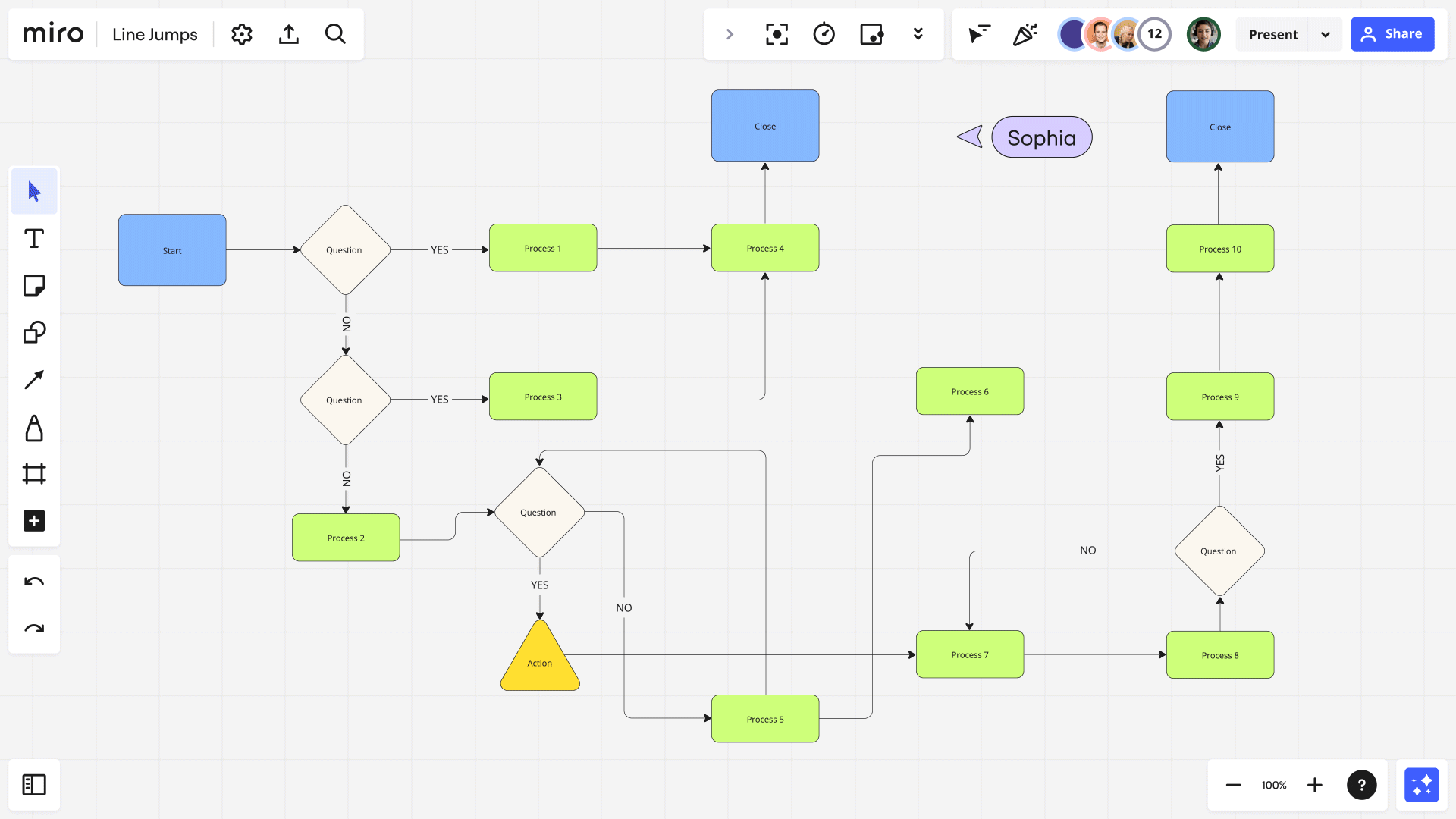Screen dimensions: 1456x819
Task: Open the Miro AI sparkle button
Action: [1422, 785]
